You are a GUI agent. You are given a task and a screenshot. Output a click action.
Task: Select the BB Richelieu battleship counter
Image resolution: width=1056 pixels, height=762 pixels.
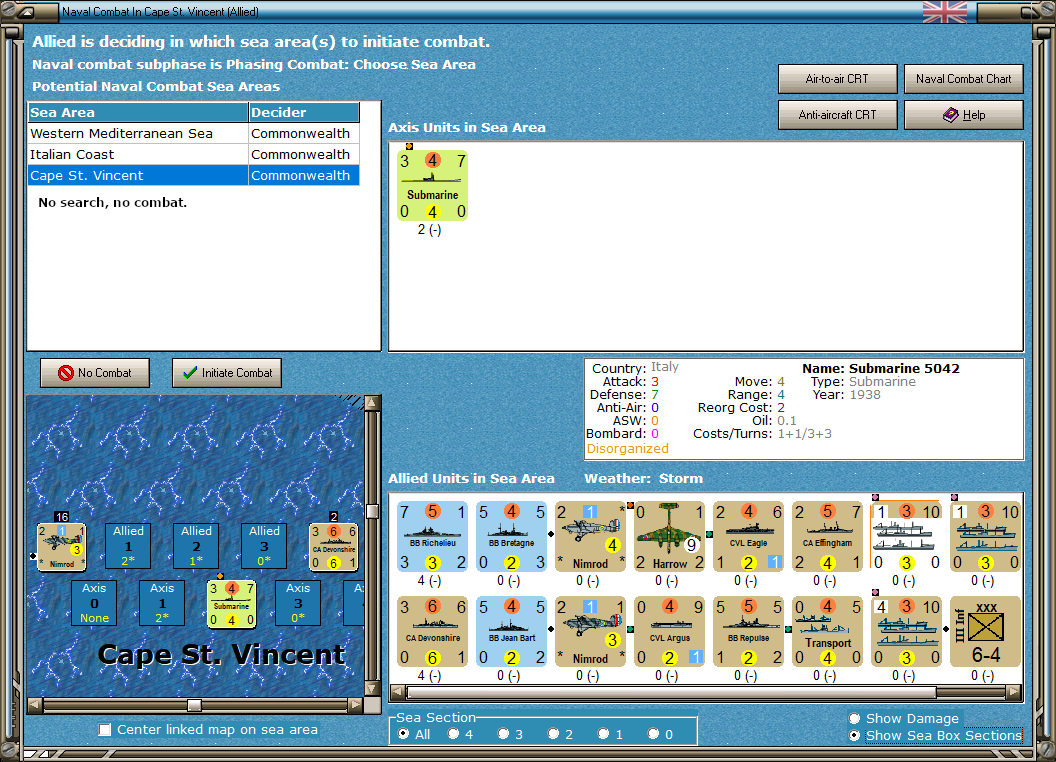tap(432, 536)
